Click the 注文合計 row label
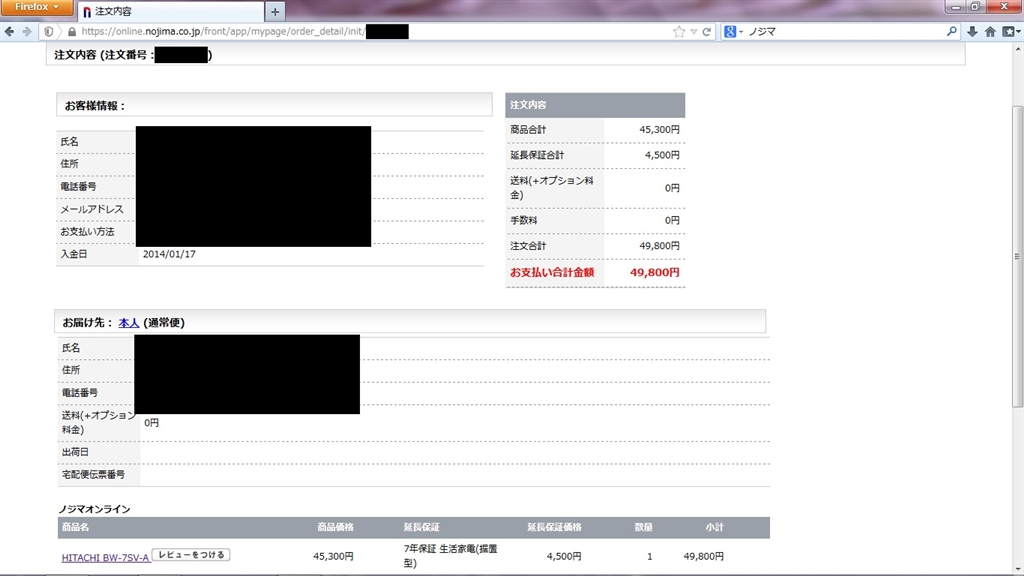 [x=528, y=246]
